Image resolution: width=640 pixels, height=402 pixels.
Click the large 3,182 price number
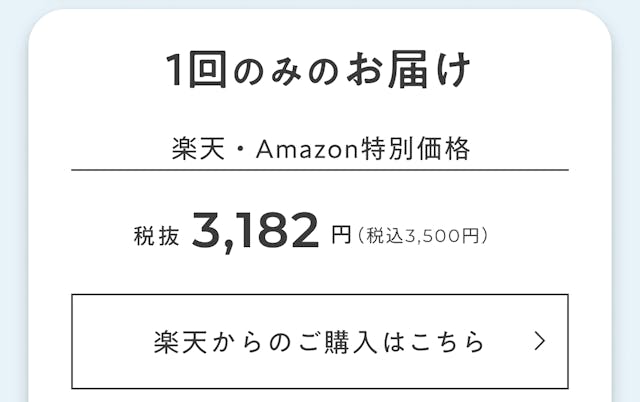click(x=255, y=232)
